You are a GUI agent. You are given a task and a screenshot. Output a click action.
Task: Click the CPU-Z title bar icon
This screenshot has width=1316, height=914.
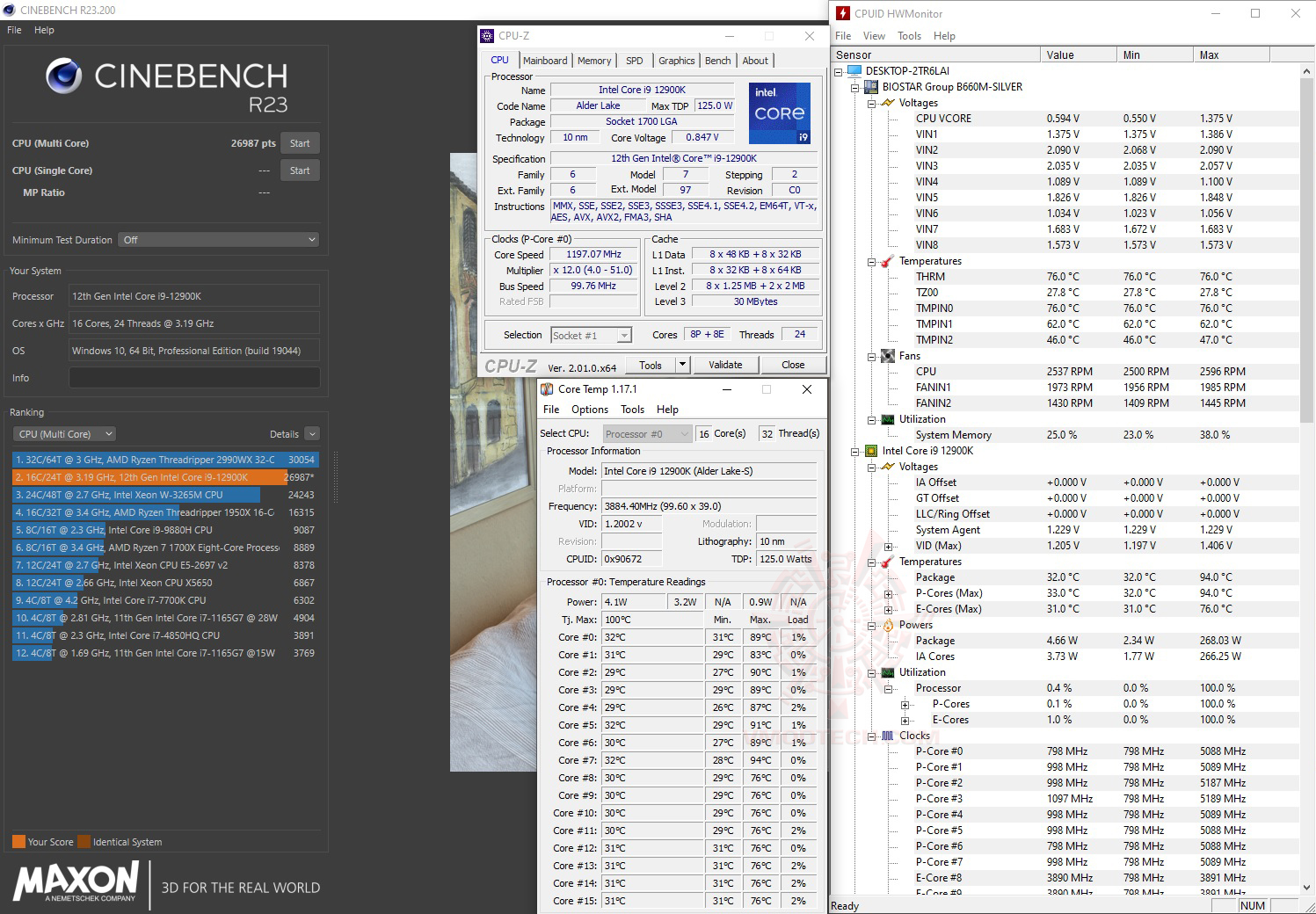[x=486, y=36]
